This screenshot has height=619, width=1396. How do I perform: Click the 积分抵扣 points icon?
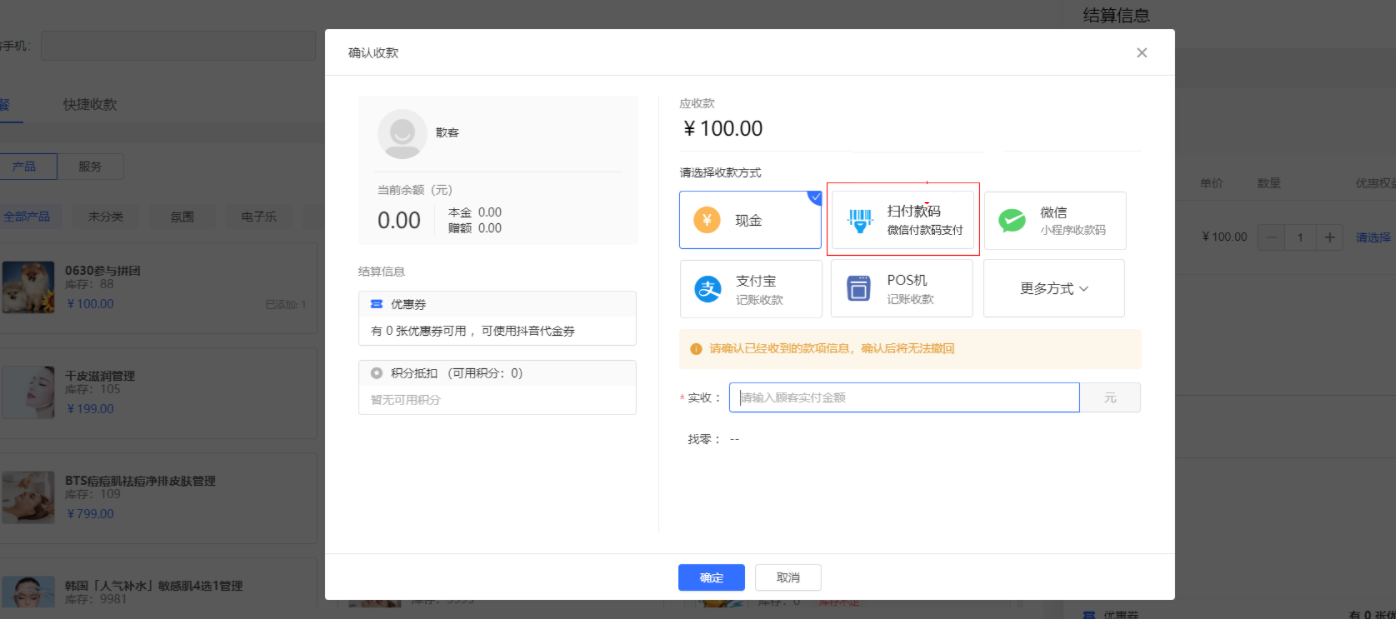click(376, 373)
